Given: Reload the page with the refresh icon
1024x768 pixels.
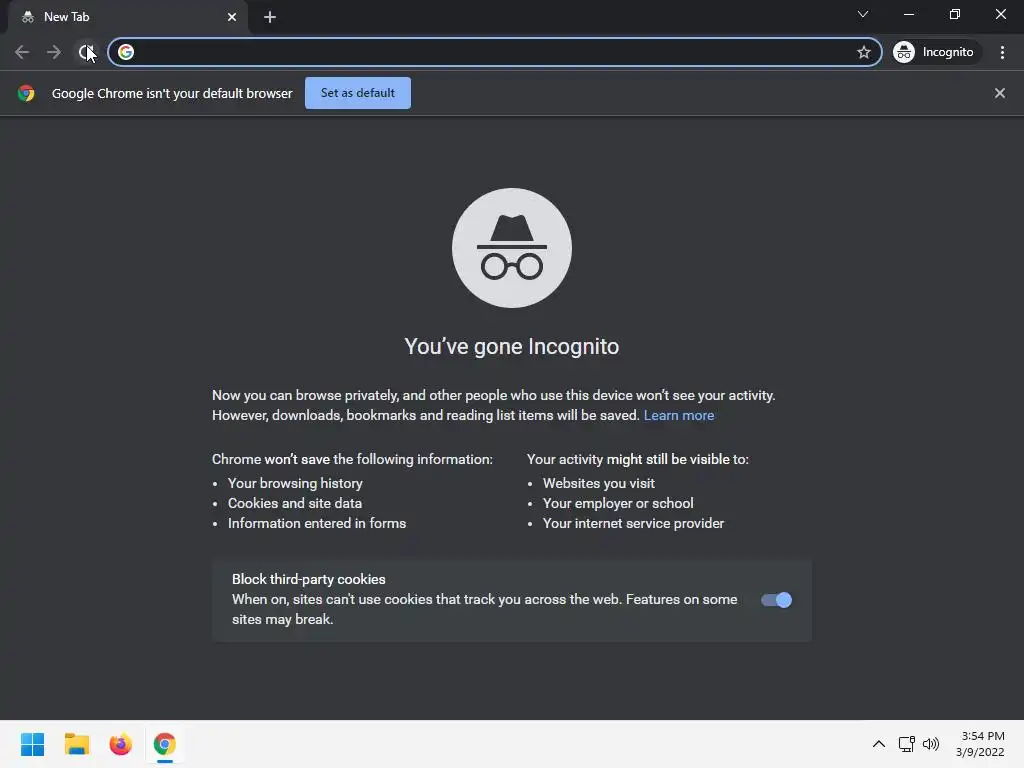Looking at the screenshot, I should pyautogui.click(x=86, y=52).
